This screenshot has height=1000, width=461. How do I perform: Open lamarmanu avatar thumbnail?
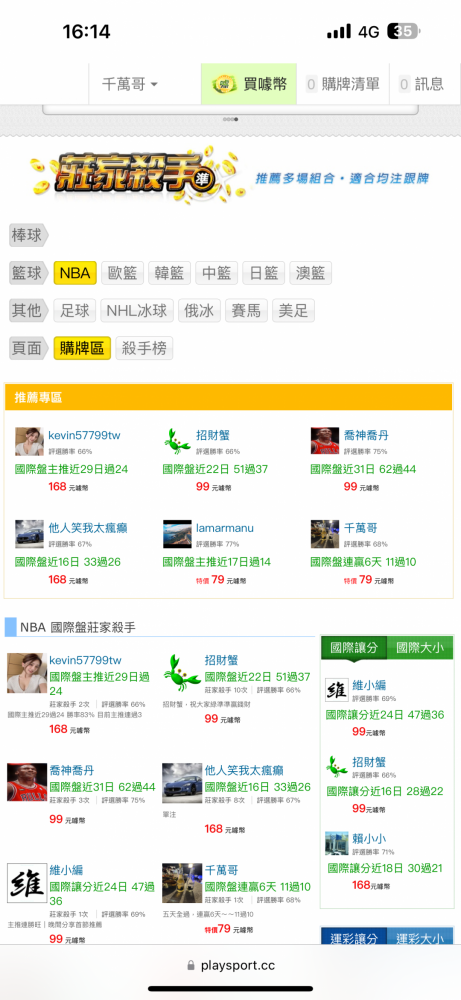pos(177,534)
